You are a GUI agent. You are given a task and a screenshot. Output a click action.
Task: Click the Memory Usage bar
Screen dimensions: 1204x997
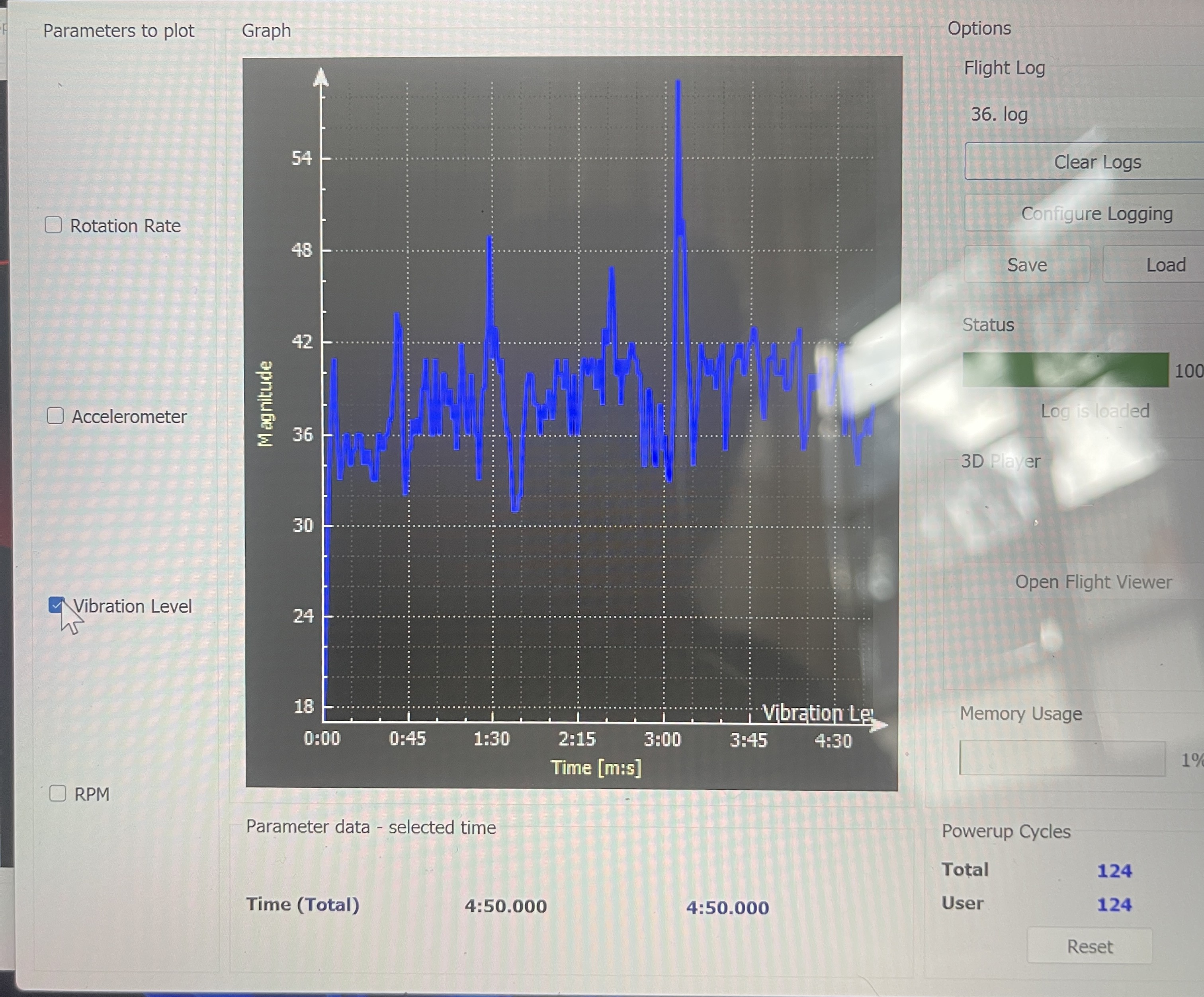pyautogui.click(x=1062, y=759)
